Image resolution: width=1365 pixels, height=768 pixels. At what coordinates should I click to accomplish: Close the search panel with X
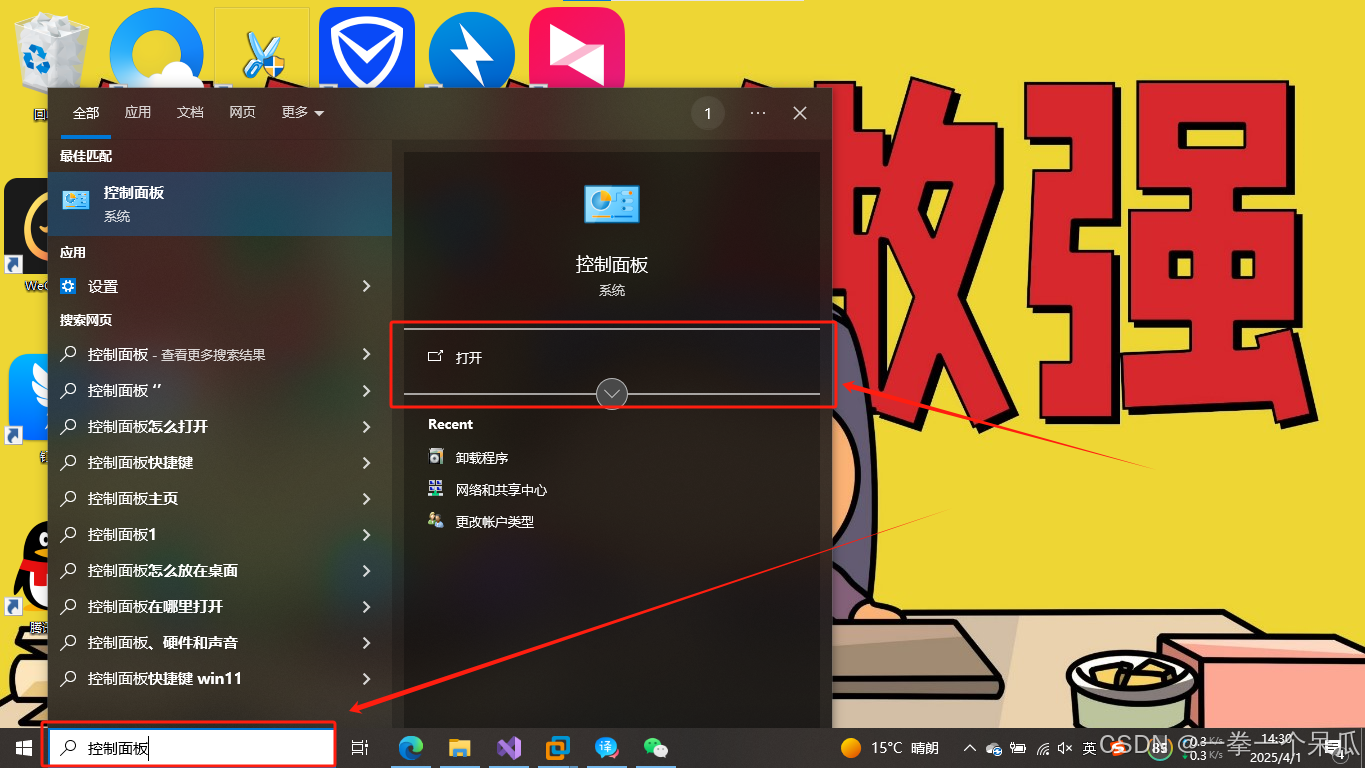click(800, 113)
